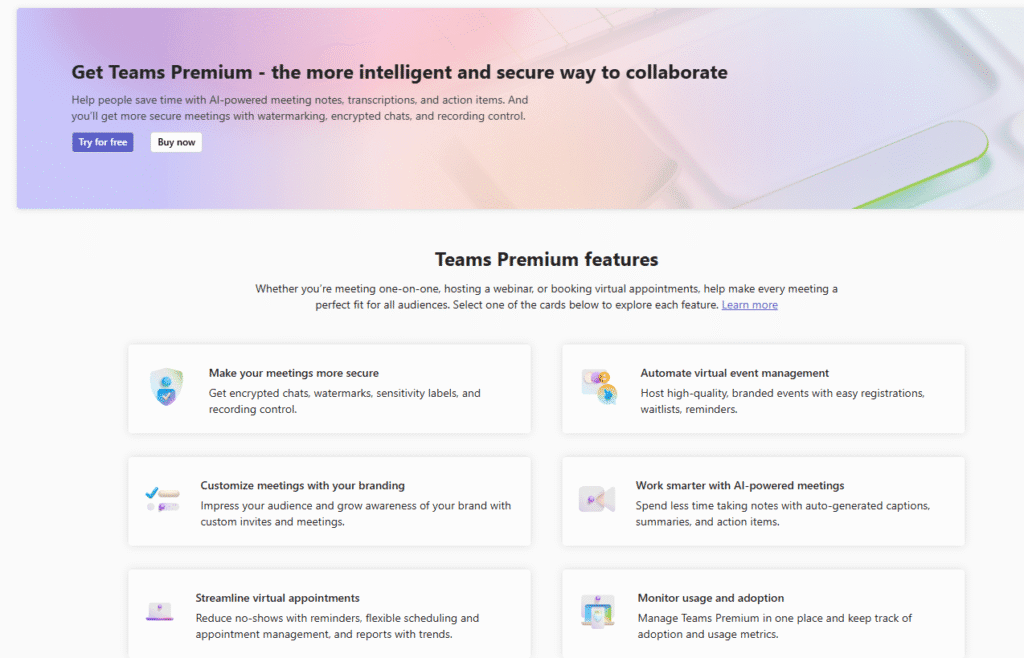This screenshot has width=1024, height=658.
Task: Select Automate virtual event management heading
Action: 734,373
